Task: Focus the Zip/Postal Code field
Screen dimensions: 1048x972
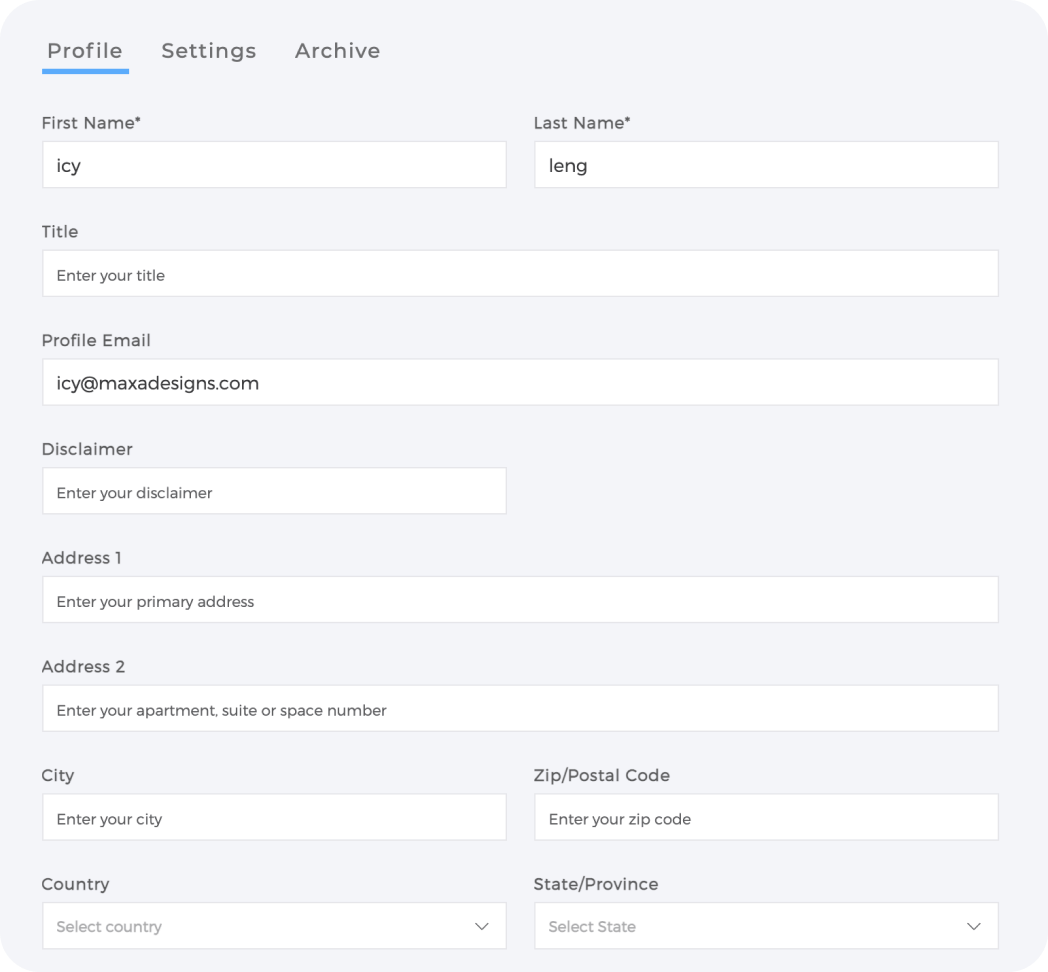Action: 766,818
